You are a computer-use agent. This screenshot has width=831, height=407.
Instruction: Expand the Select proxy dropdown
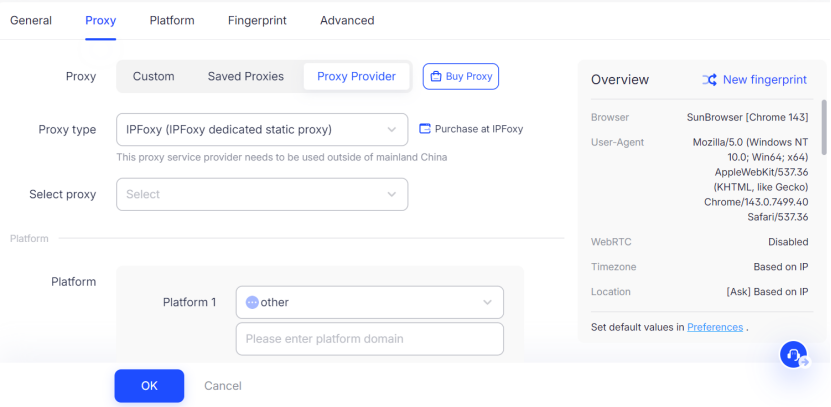point(262,194)
